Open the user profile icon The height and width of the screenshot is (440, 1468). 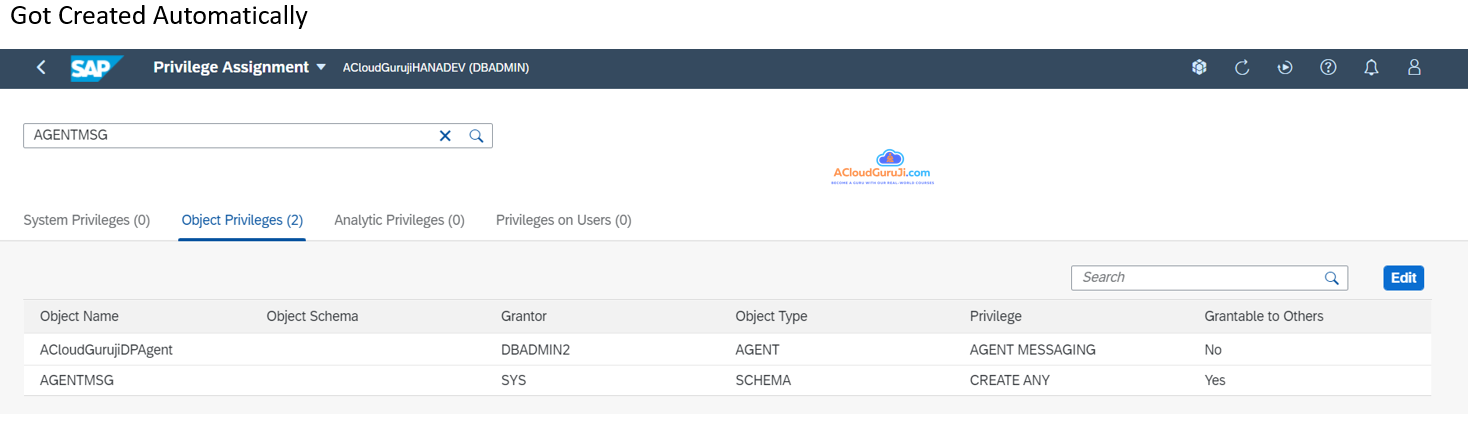1414,68
